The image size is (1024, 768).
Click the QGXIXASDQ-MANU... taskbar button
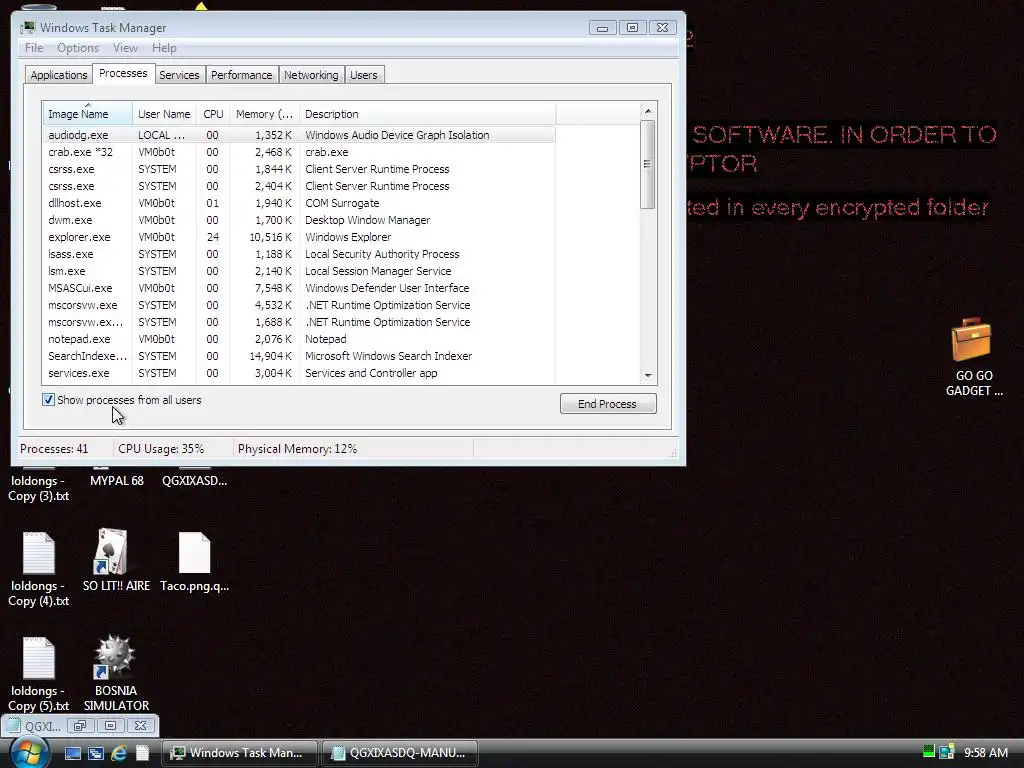coord(400,753)
